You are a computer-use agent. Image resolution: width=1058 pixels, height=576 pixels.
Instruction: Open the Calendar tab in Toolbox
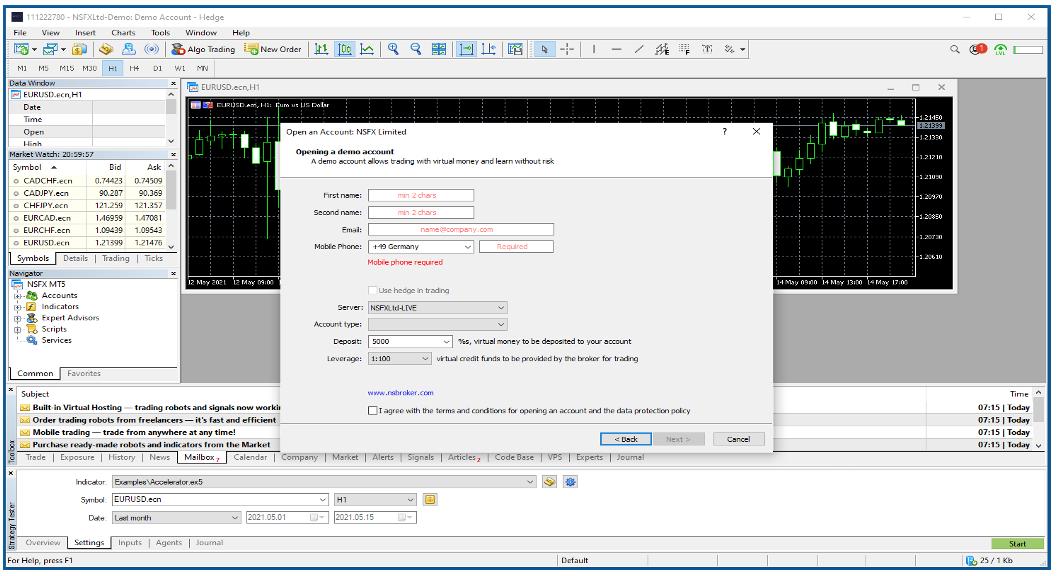[250, 457]
